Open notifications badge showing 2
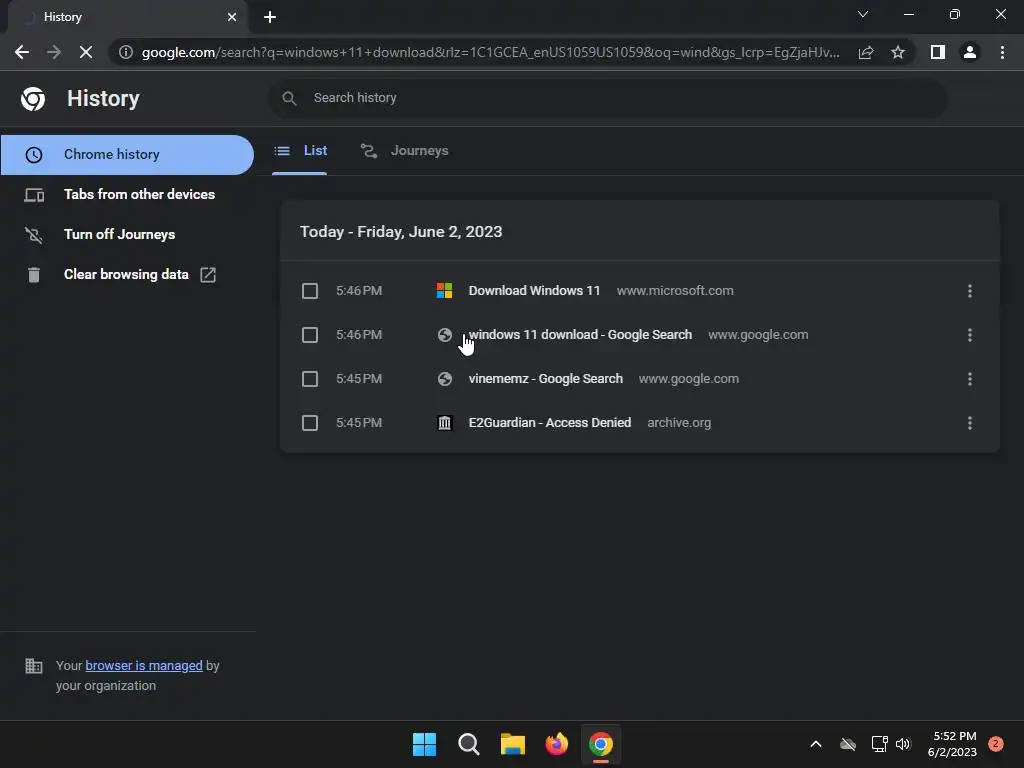Screen dimensions: 1024x768 click(x=996, y=744)
